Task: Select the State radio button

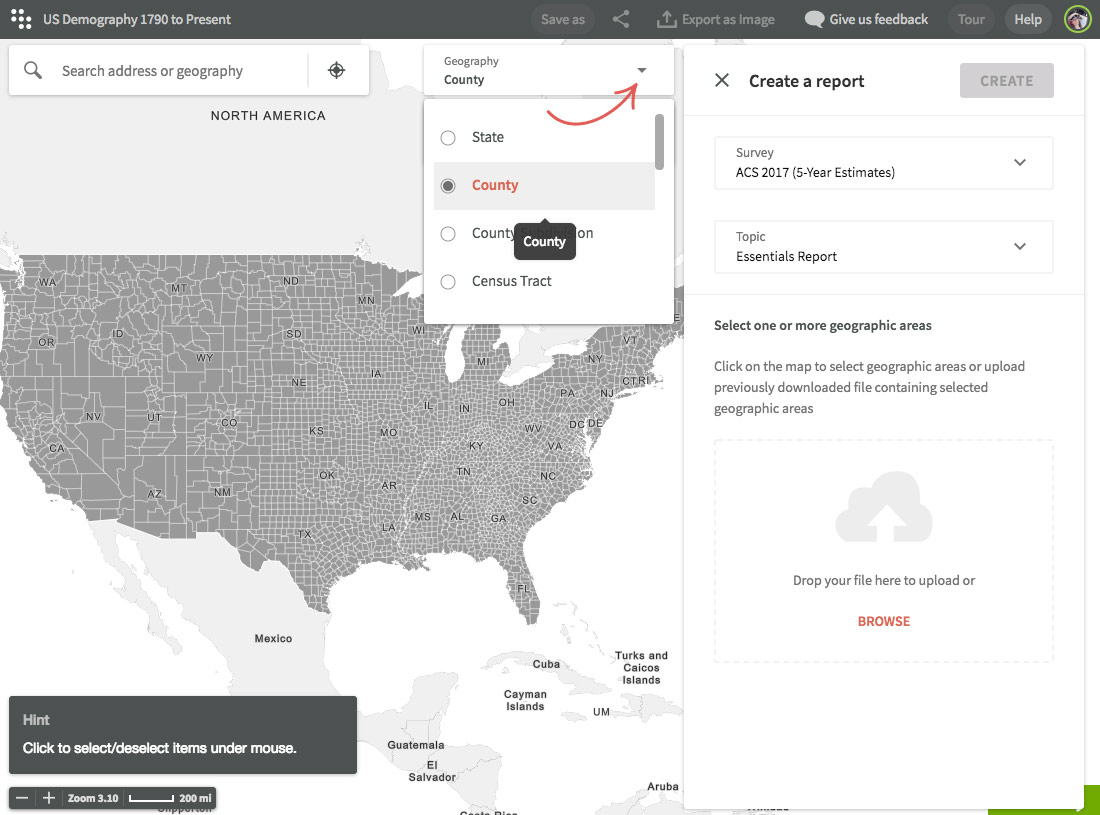Action: [448, 138]
